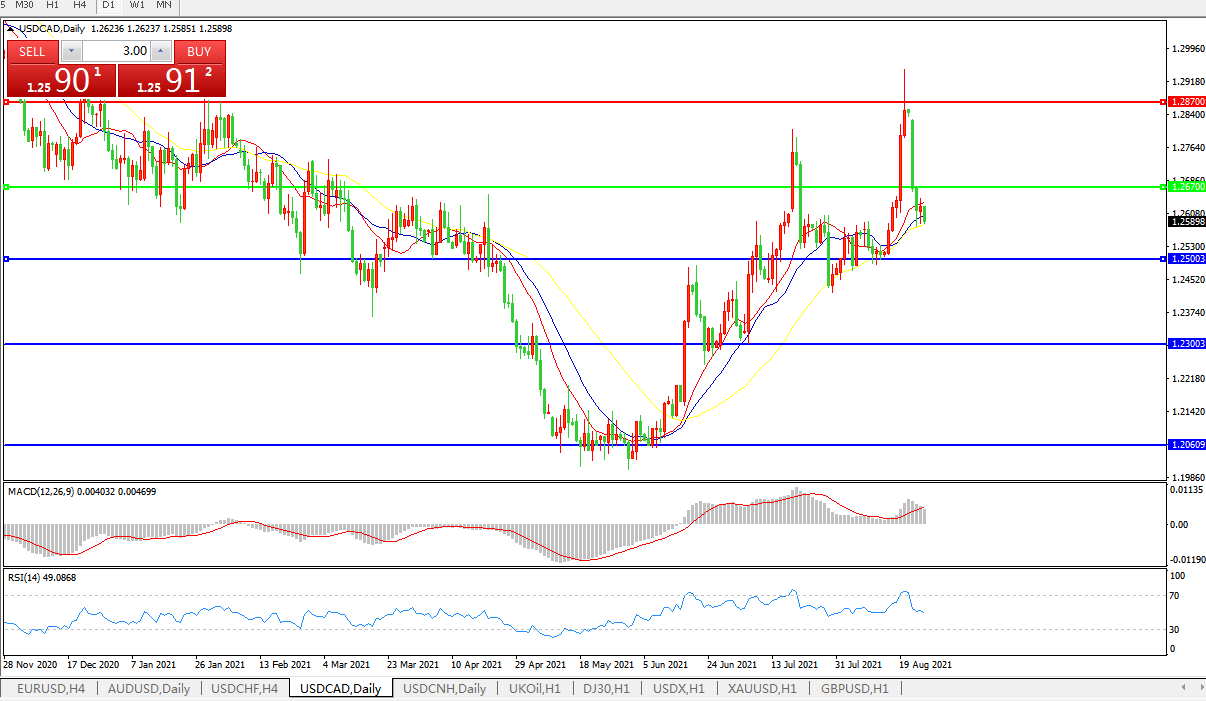Select the green 1.26700 horizontal line handle
1206x701 pixels.
(x=7, y=187)
